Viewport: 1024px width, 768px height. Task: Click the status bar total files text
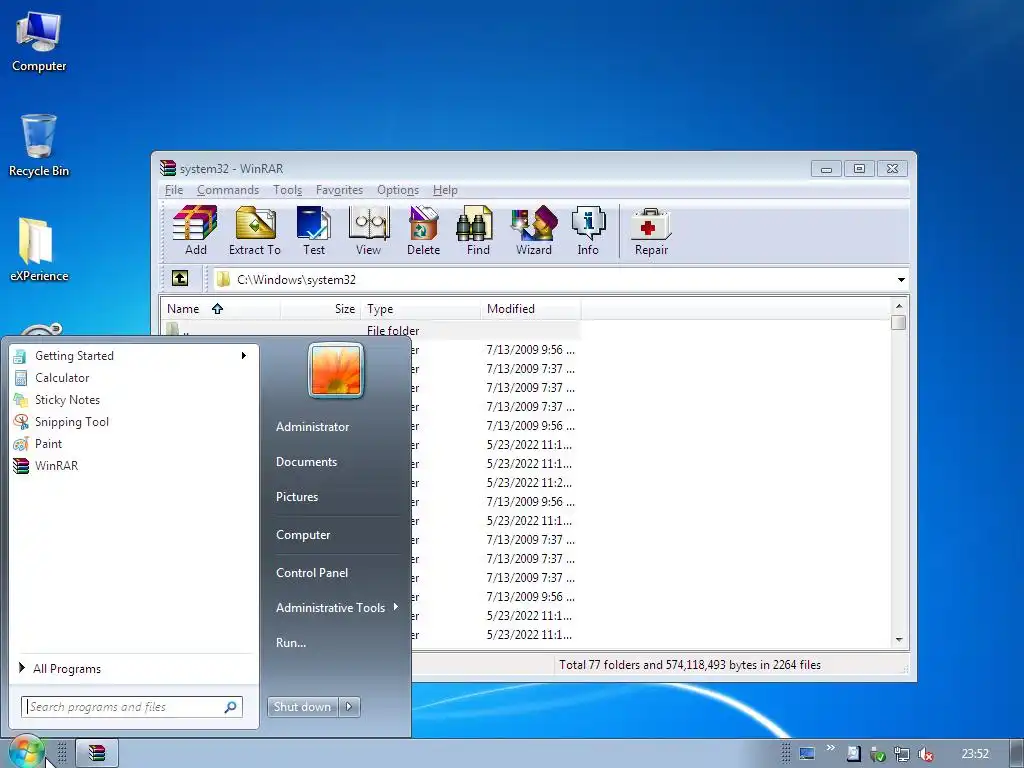tap(690, 665)
